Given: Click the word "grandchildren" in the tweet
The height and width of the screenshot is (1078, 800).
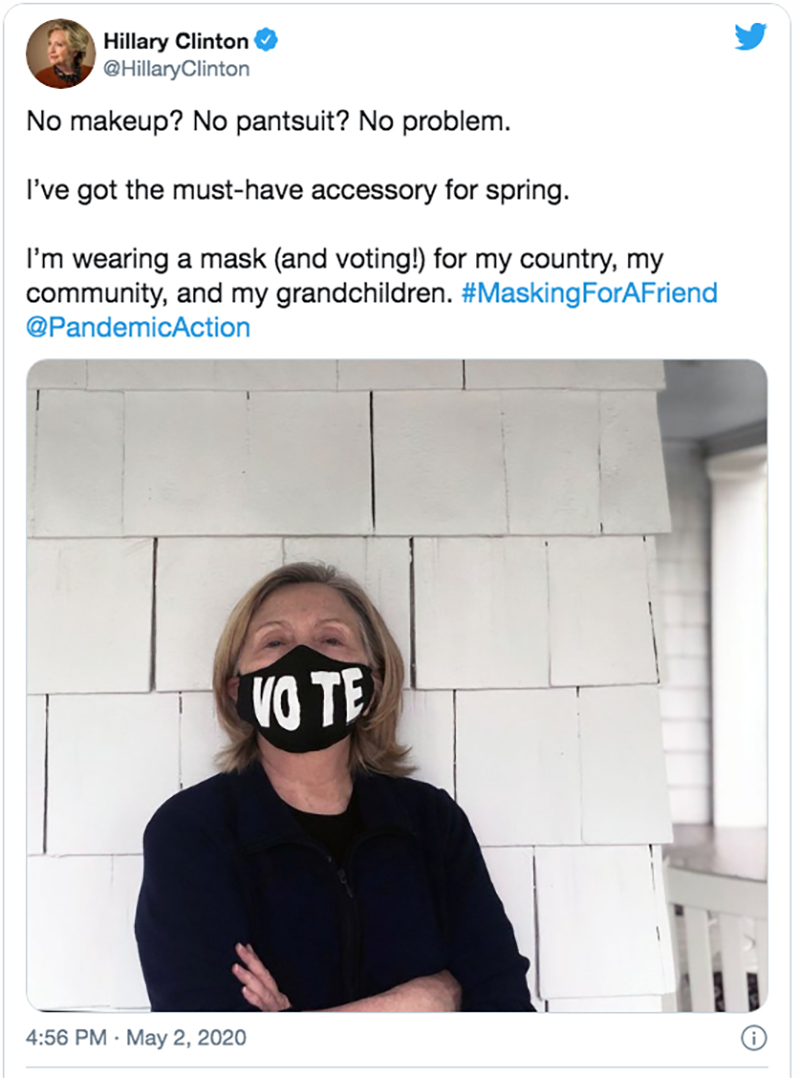Looking at the screenshot, I should [364, 294].
